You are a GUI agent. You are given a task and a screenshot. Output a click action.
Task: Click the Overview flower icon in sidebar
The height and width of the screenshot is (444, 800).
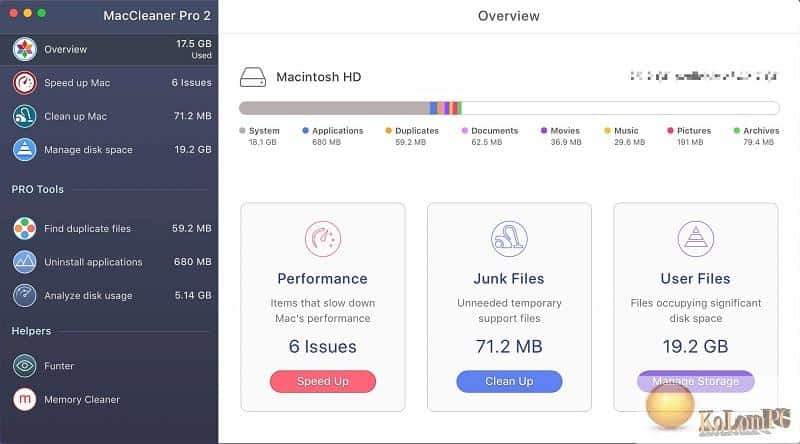coord(24,50)
